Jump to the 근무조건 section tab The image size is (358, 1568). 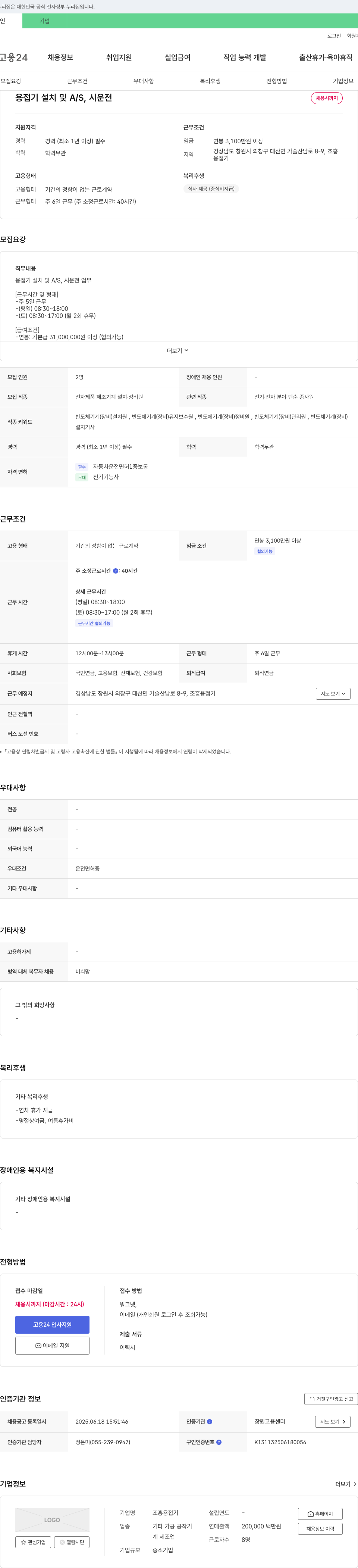point(77,81)
